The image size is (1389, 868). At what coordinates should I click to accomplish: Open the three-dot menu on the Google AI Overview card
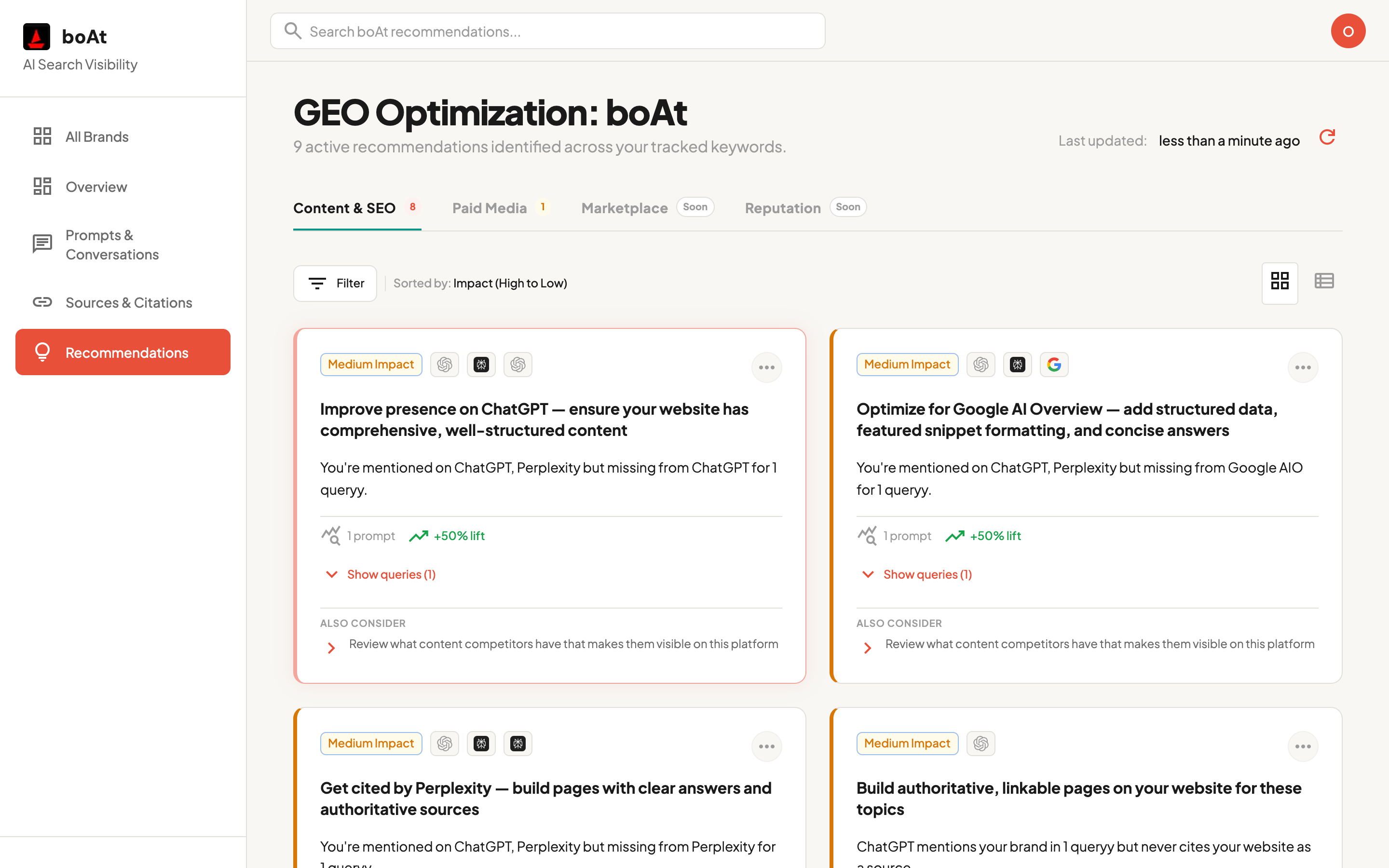pyautogui.click(x=1302, y=367)
